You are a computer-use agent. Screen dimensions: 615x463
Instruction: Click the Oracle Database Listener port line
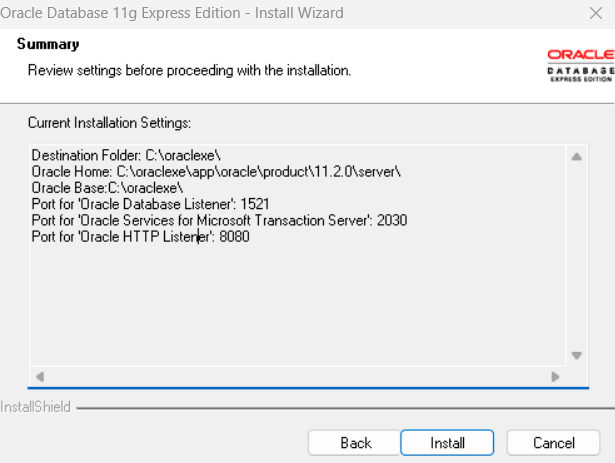[x=150, y=204]
